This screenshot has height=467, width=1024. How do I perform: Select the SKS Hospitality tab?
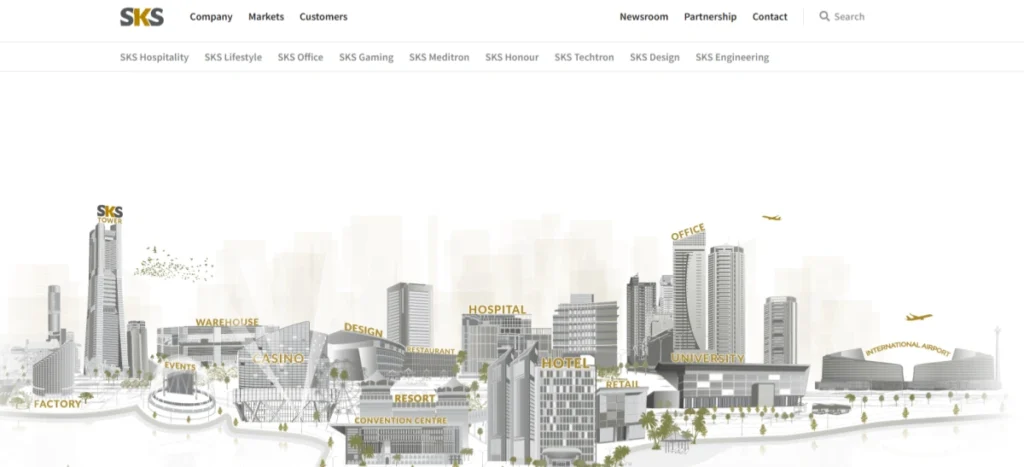[x=154, y=57]
